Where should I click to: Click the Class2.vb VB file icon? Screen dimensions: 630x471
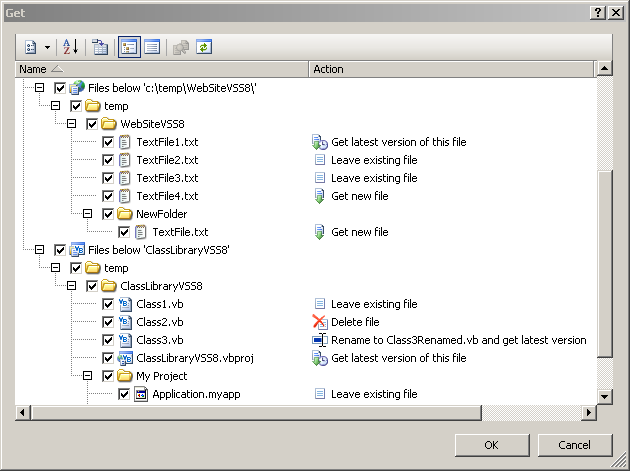point(125,322)
